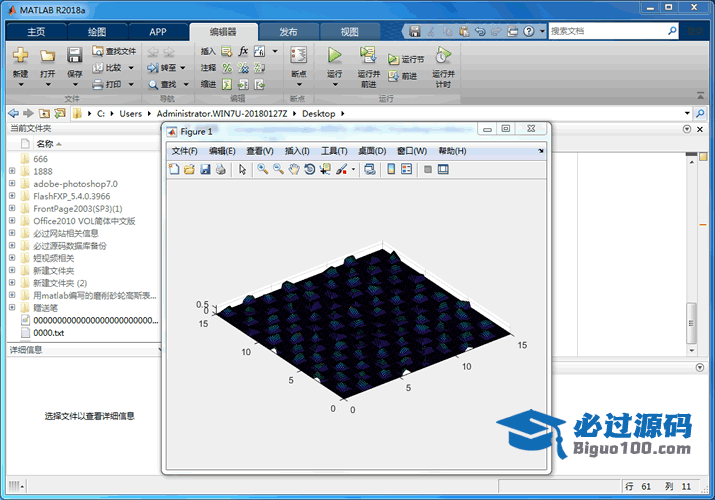Open a file with the Open folder icon
715x500 pixels.
(47, 56)
